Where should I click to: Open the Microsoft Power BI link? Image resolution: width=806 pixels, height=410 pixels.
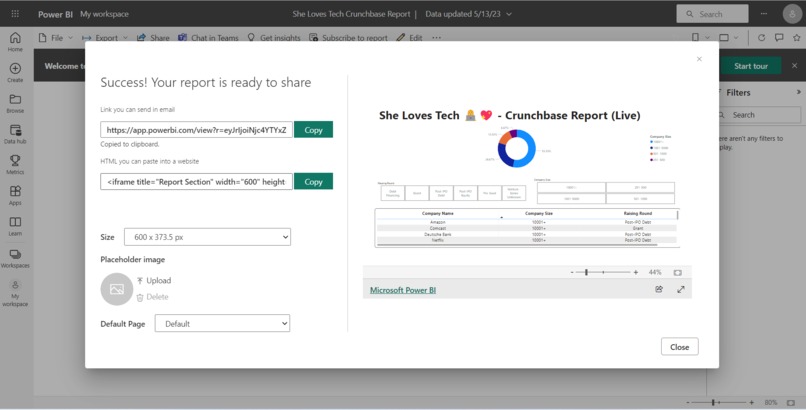[403, 290]
